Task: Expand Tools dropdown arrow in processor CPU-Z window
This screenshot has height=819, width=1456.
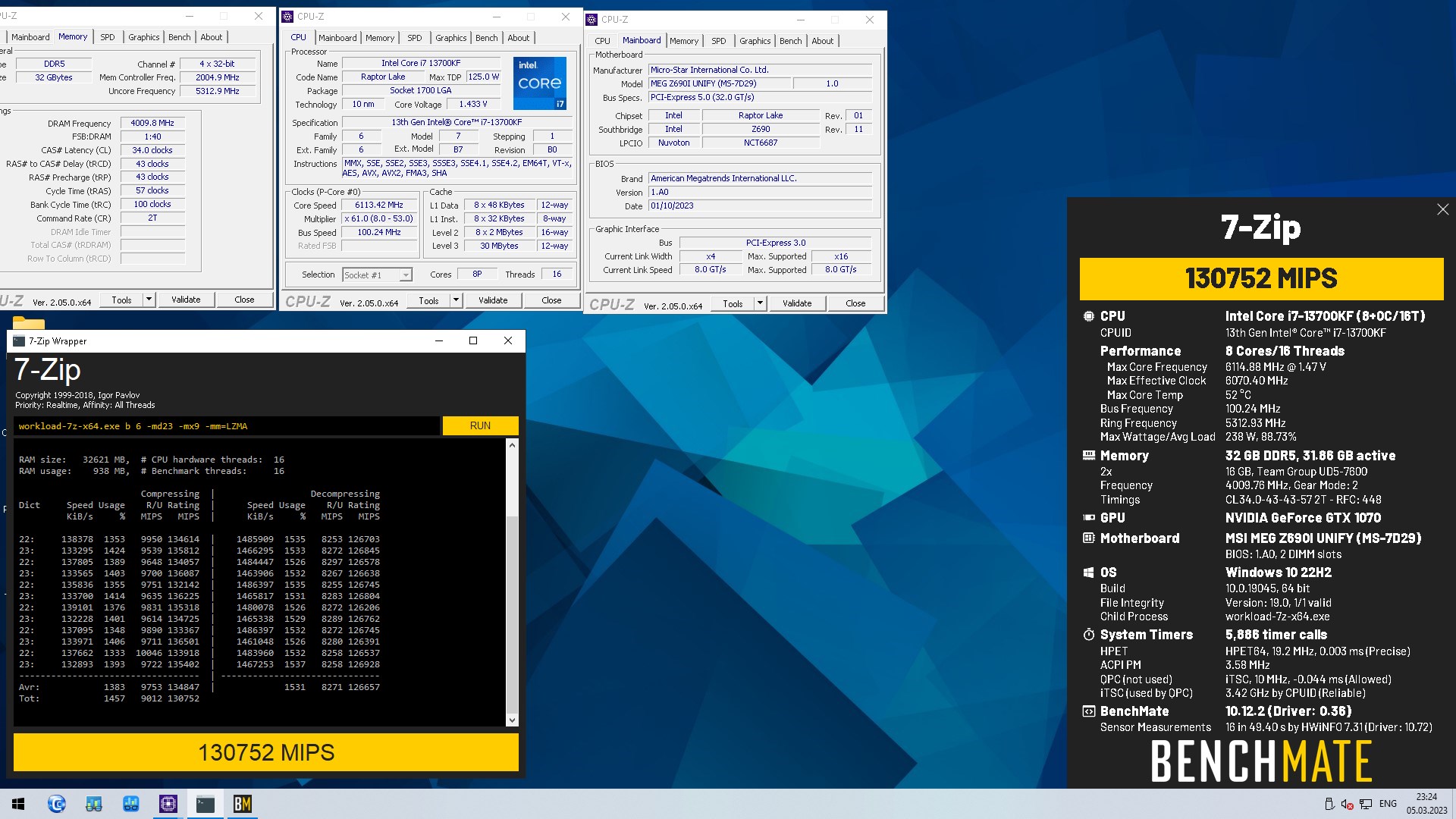Action: (456, 300)
